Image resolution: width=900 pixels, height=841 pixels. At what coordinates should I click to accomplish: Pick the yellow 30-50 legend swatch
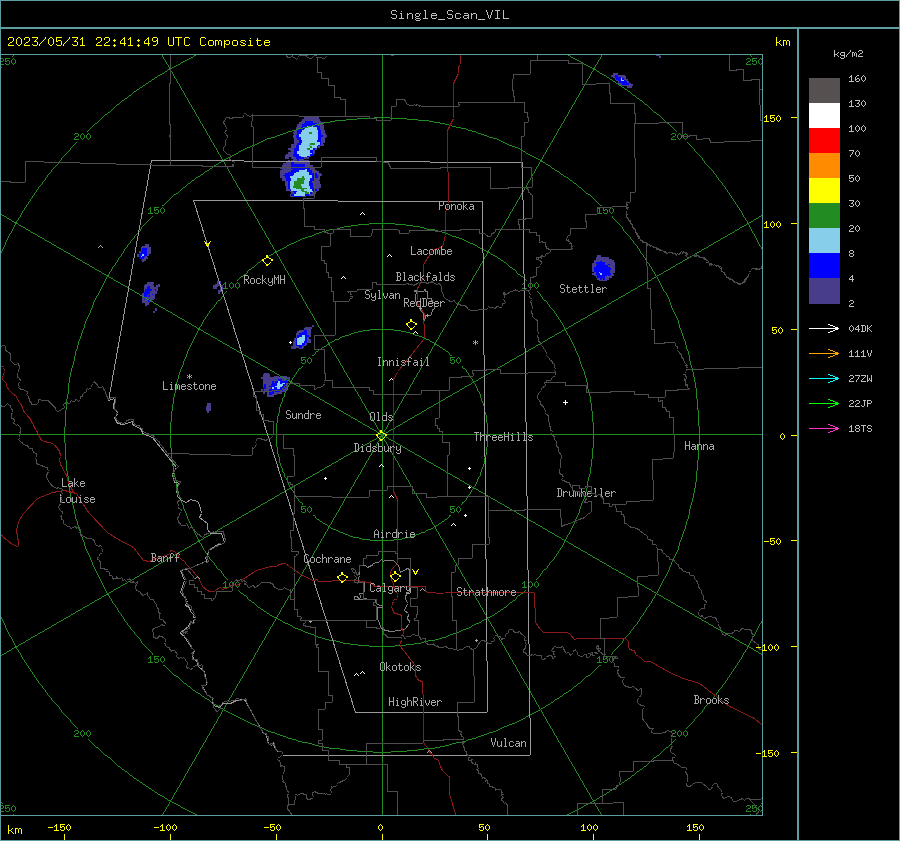[824, 191]
